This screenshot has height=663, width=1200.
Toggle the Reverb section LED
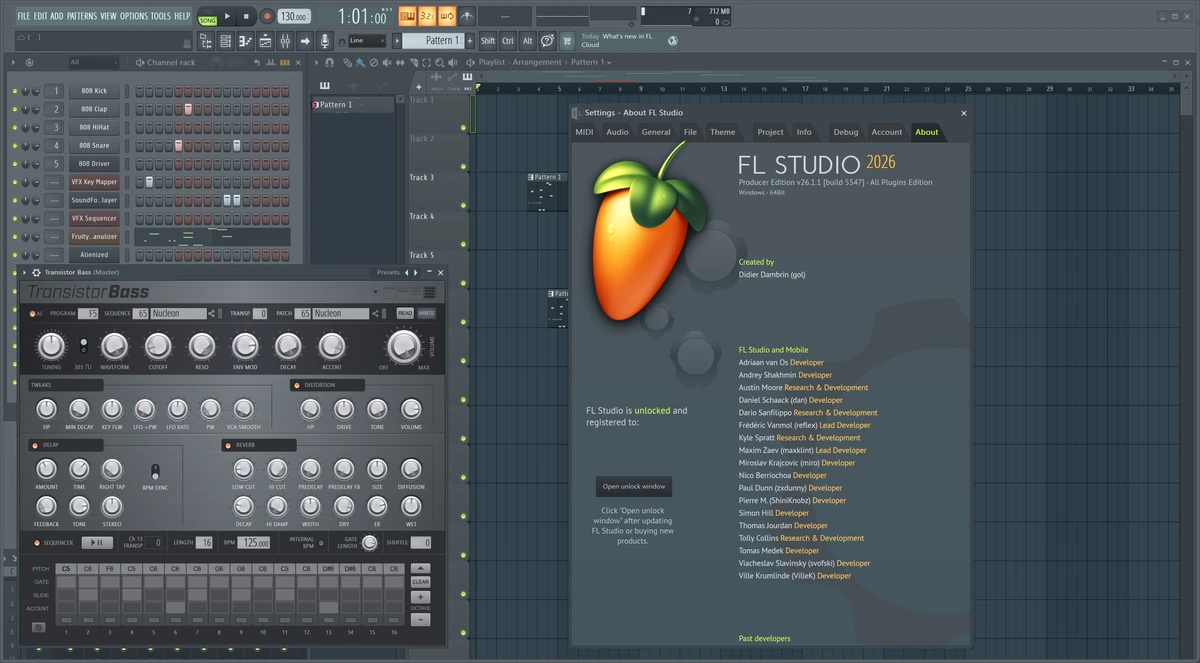click(x=228, y=446)
